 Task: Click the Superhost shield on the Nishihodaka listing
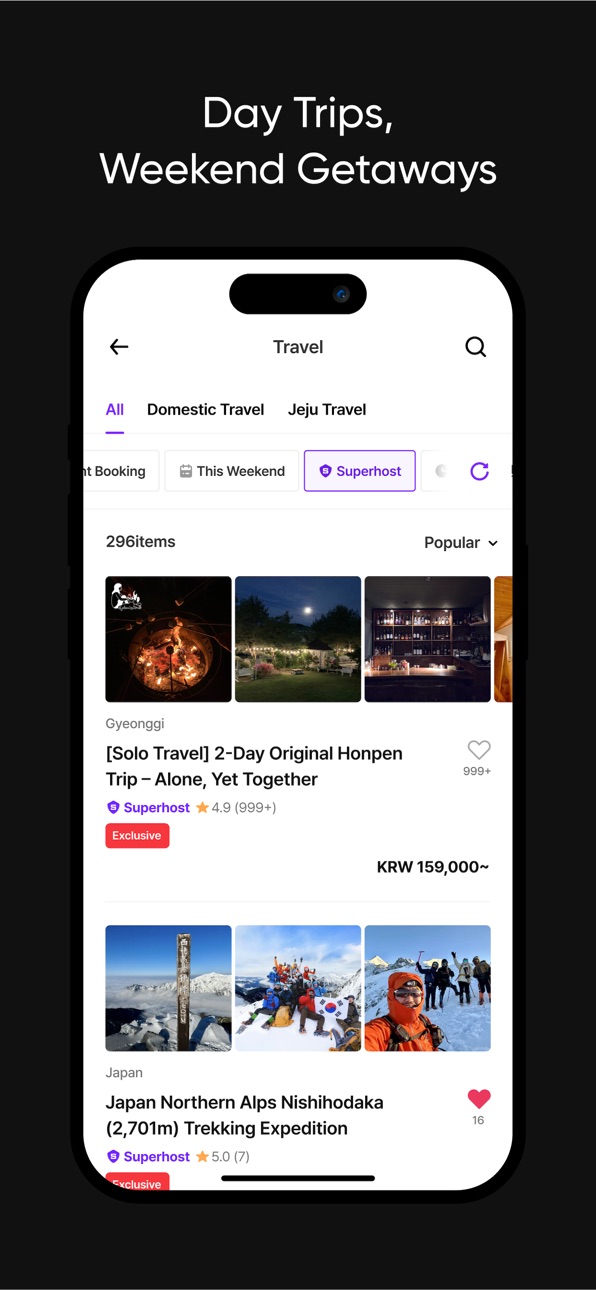click(113, 1156)
